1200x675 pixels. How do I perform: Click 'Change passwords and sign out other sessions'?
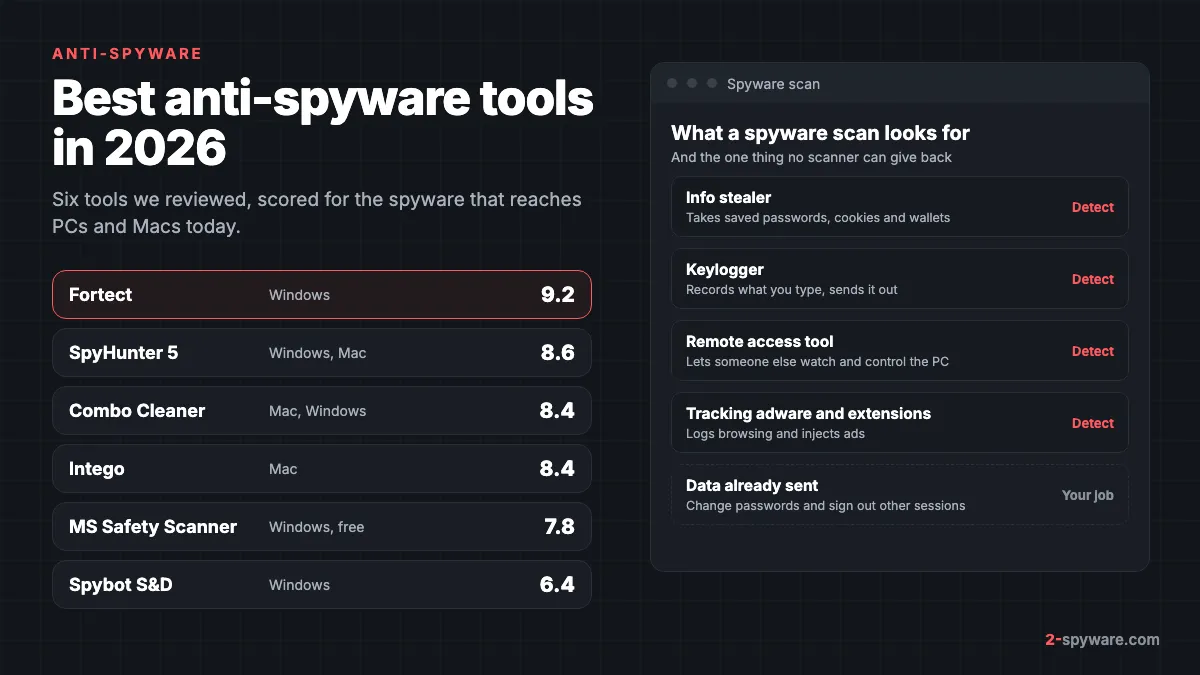tap(826, 506)
